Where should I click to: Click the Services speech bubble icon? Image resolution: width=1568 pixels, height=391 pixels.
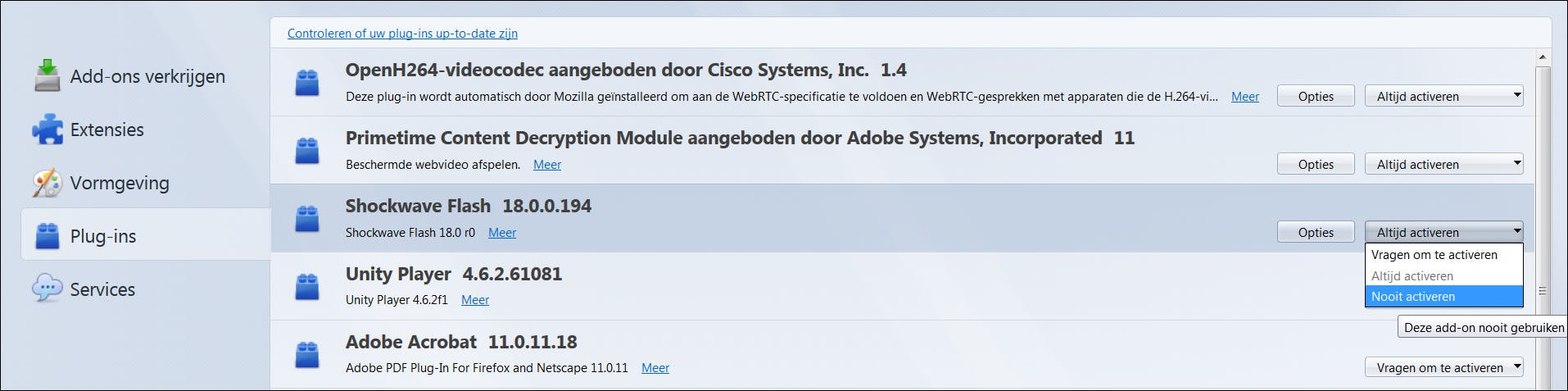point(48,289)
